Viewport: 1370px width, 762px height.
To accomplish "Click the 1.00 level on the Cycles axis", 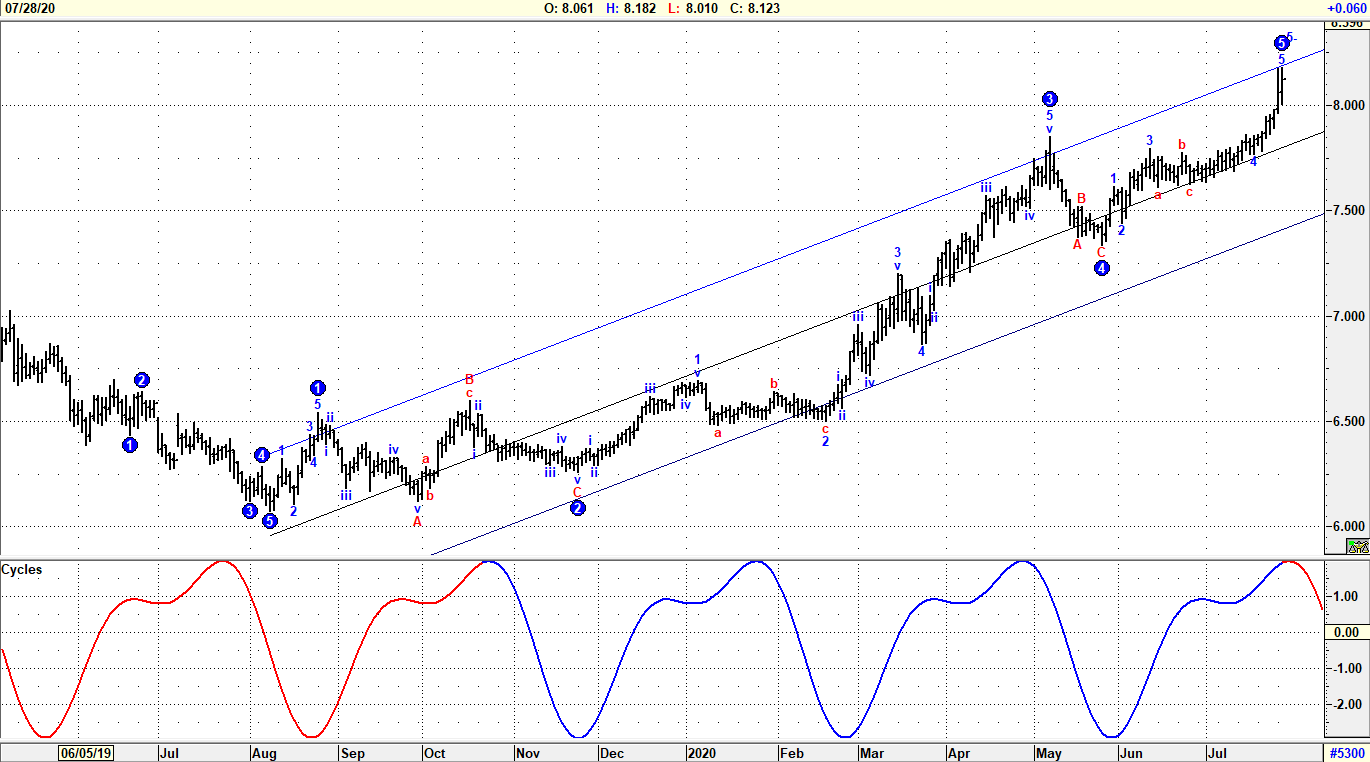I will click(1346, 596).
